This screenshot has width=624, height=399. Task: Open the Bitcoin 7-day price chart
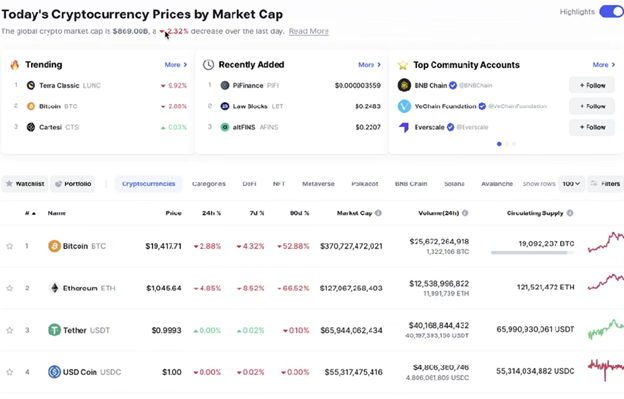(606, 242)
